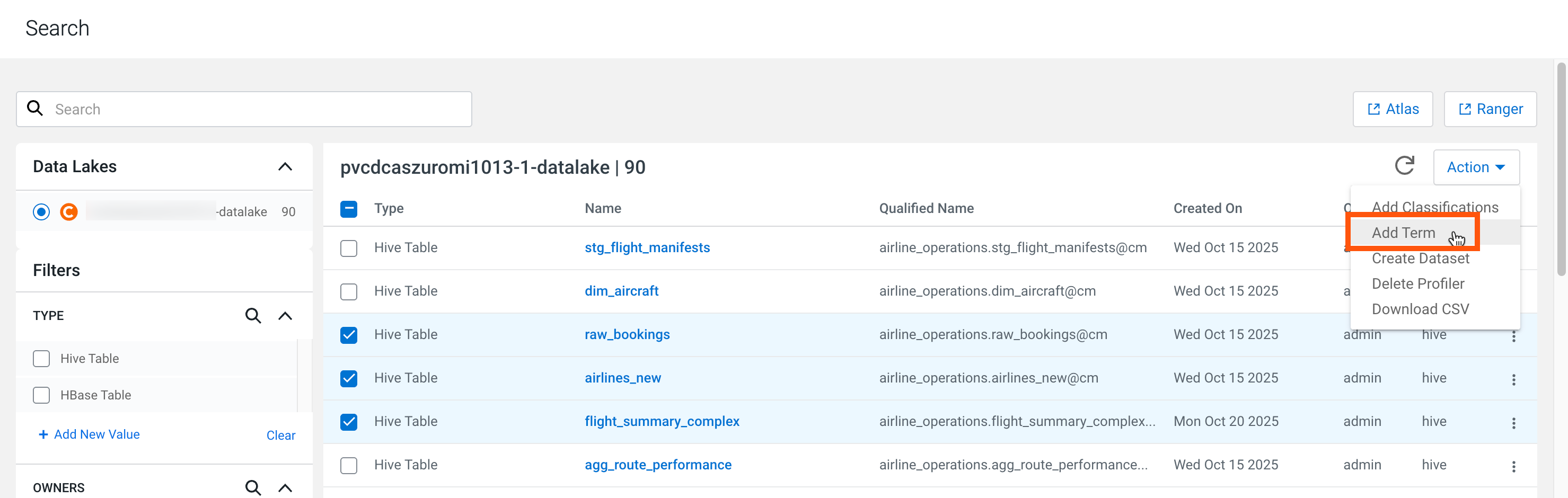The height and width of the screenshot is (498, 1568).
Task: Collapse the TYPE filter section
Action: point(285,316)
